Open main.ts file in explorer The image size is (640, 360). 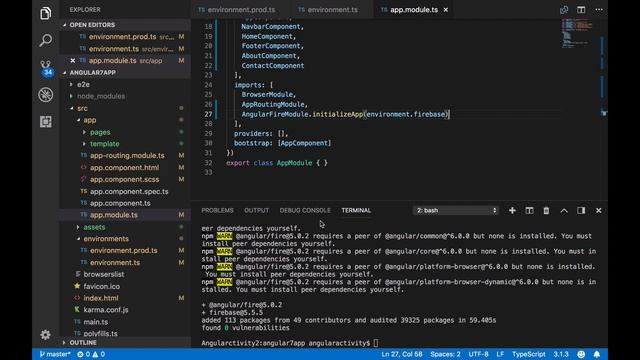click(125, 322)
